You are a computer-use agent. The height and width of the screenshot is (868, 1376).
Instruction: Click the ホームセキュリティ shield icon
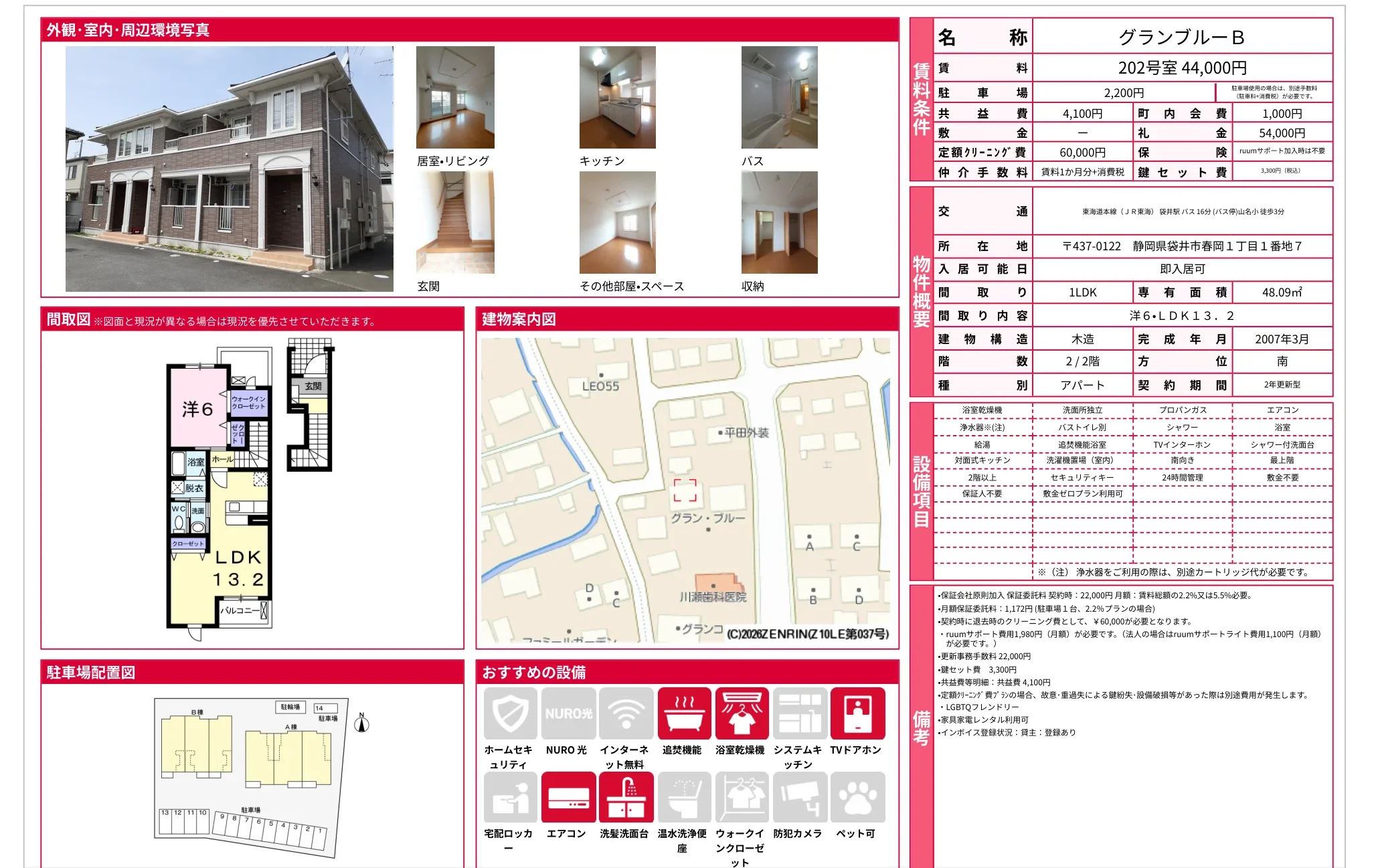point(511,713)
